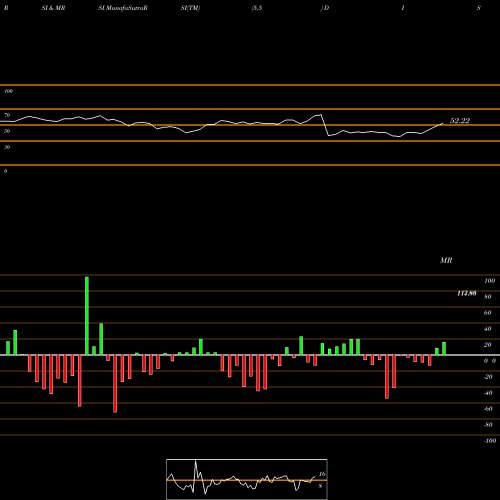The image size is (500, 500).
Task: Click the MR axis label -20
Action: pyautogui.click(x=488, y=377)
